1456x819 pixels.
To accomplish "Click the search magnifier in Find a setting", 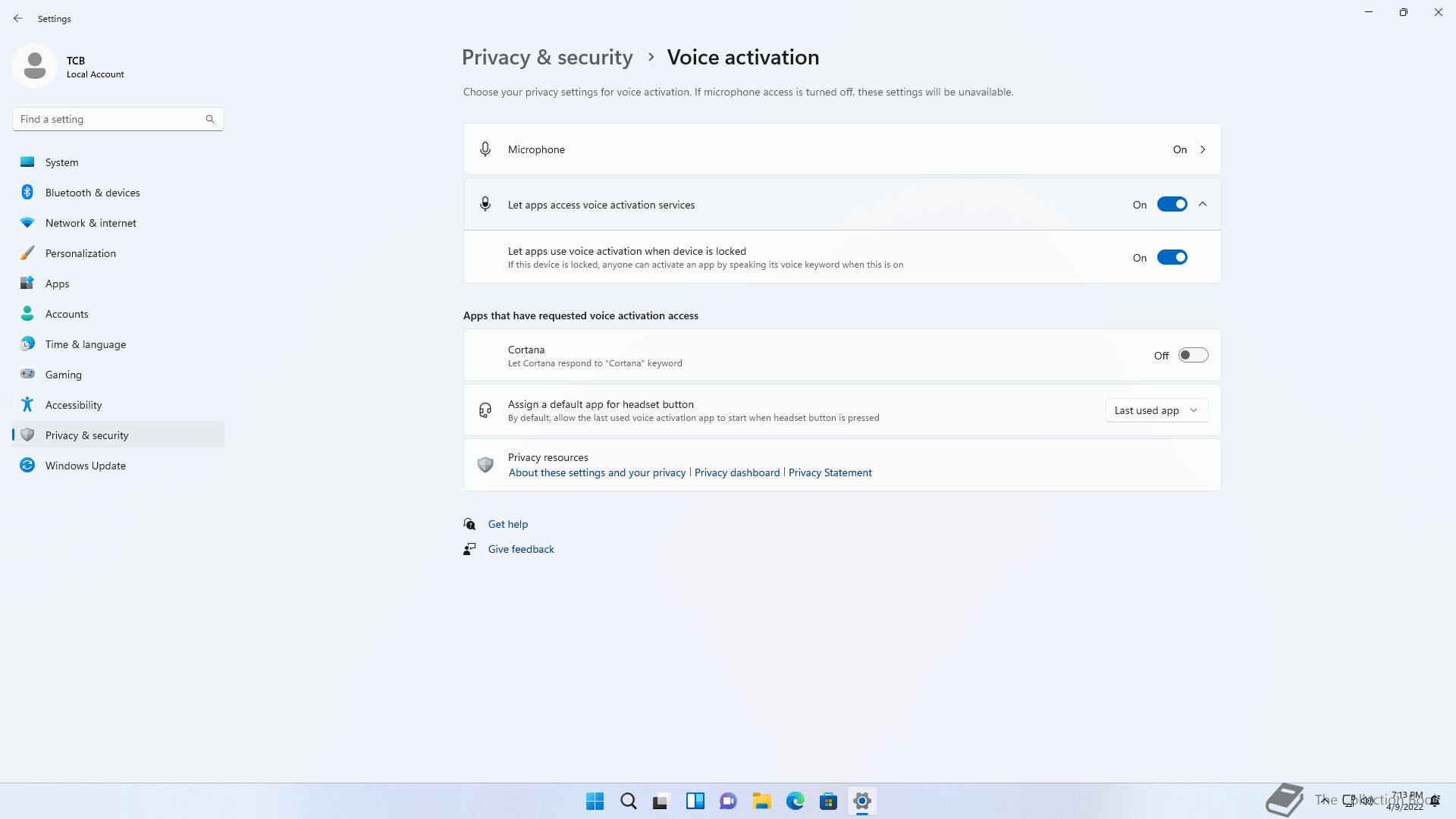I will (x=210, y=119).
